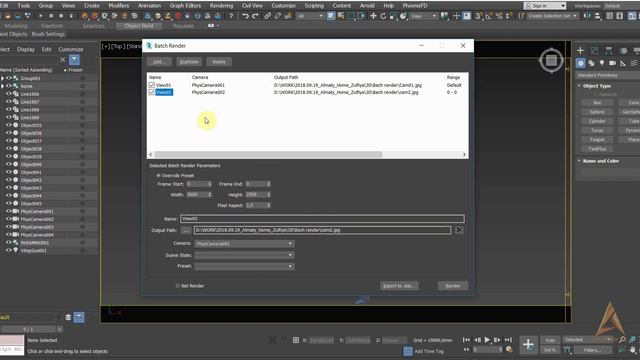Open the Preset dropdown in Batch Render

tap(244, 266)
